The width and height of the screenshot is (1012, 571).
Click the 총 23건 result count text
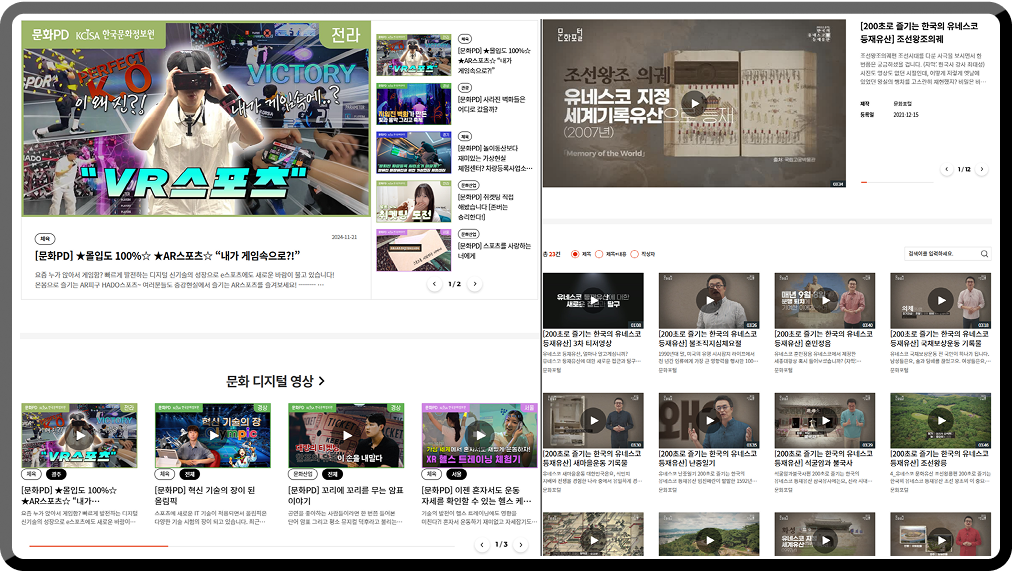[x=552, y=254]
